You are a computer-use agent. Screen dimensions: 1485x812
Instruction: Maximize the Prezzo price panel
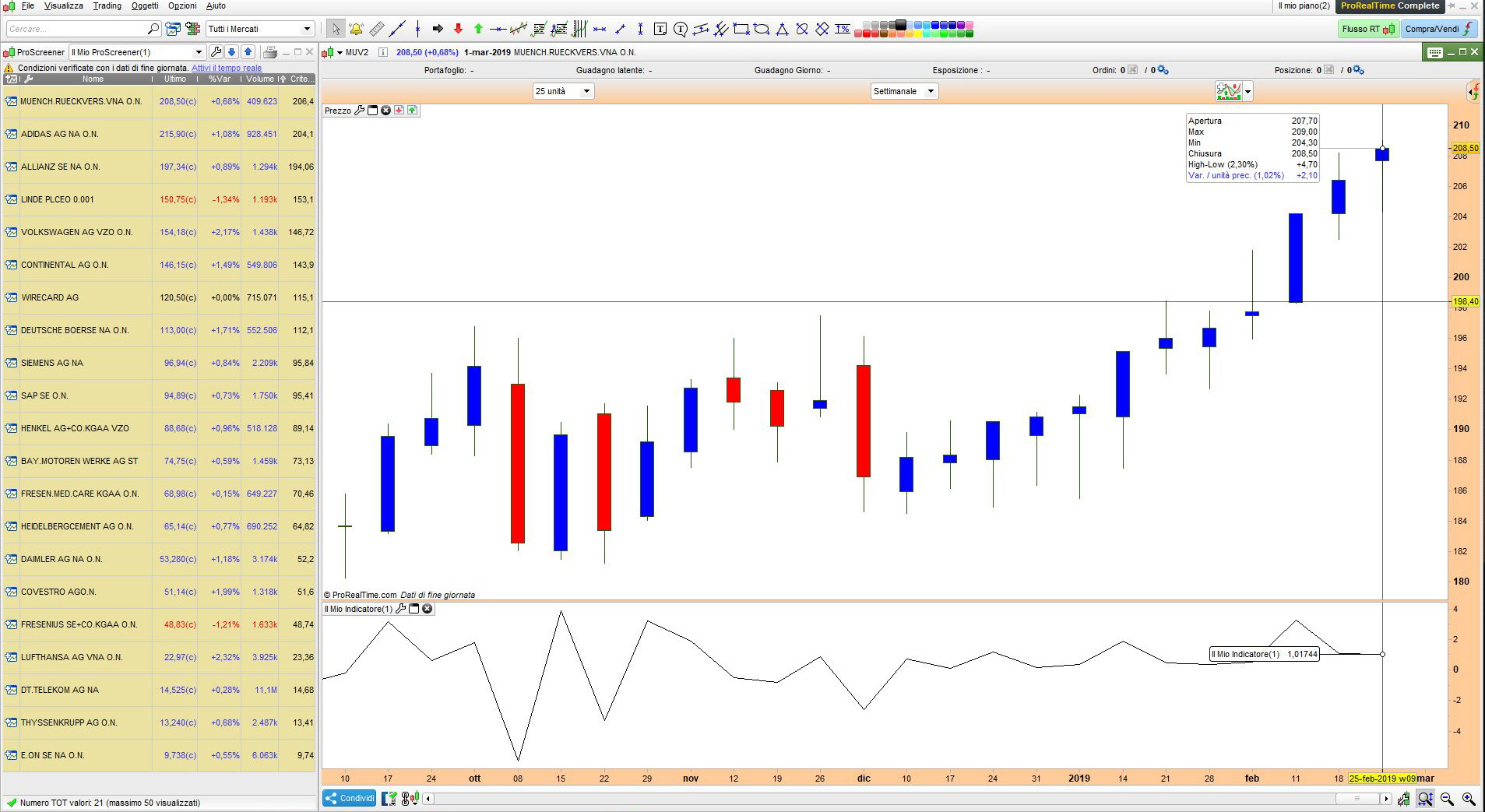pos(372,111)
